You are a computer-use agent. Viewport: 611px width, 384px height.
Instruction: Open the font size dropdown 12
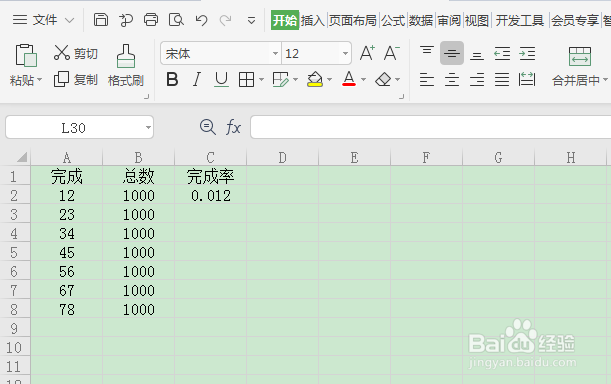point(345,53)
